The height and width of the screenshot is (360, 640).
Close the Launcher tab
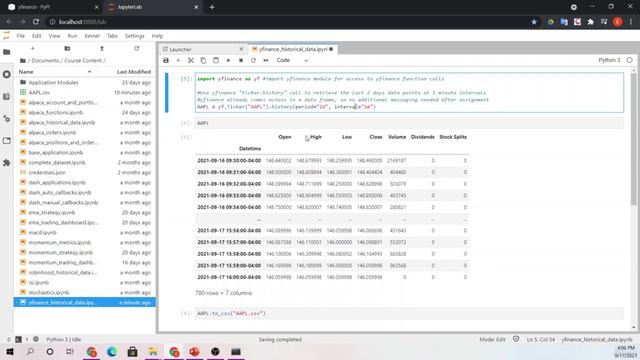click(x=241, y=49)
